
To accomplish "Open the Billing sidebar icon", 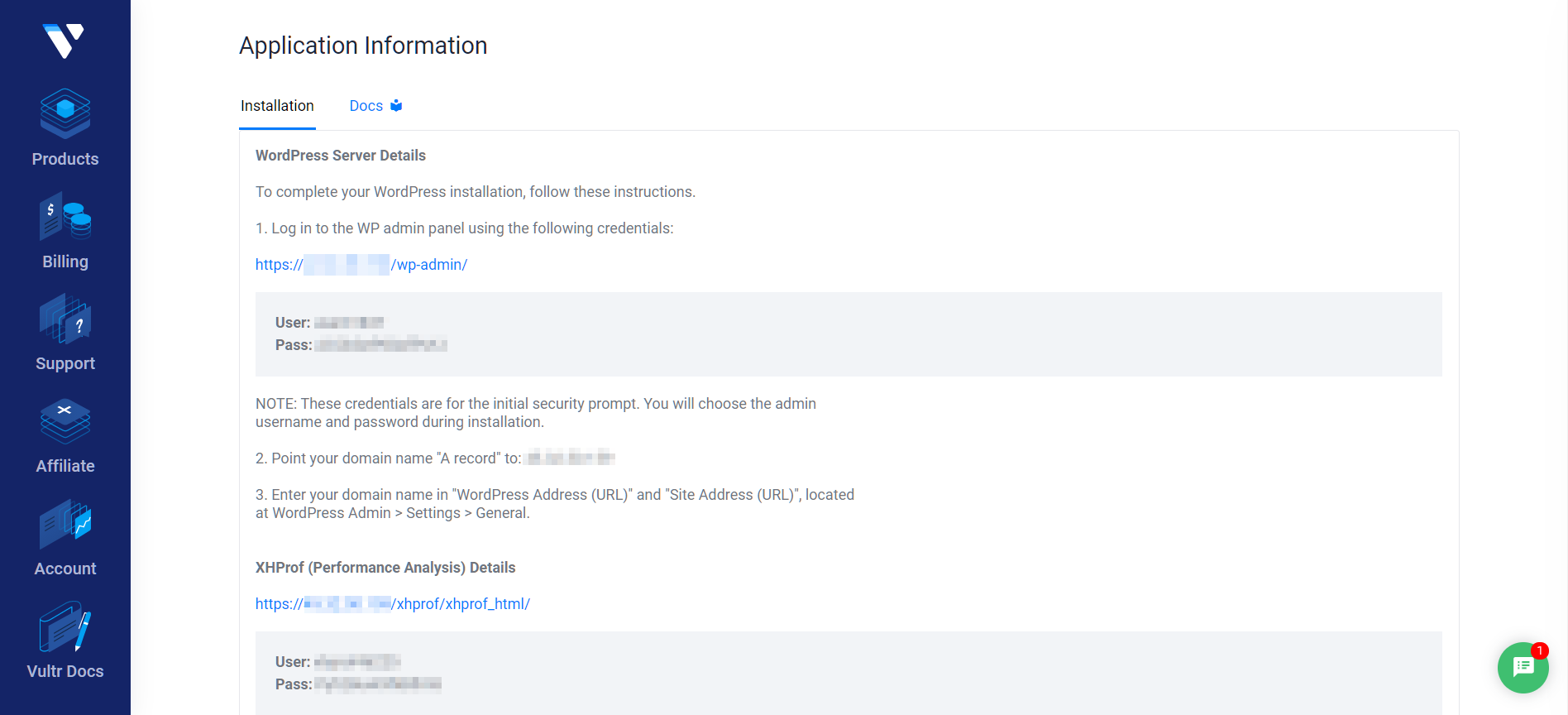I will point(65,217).
